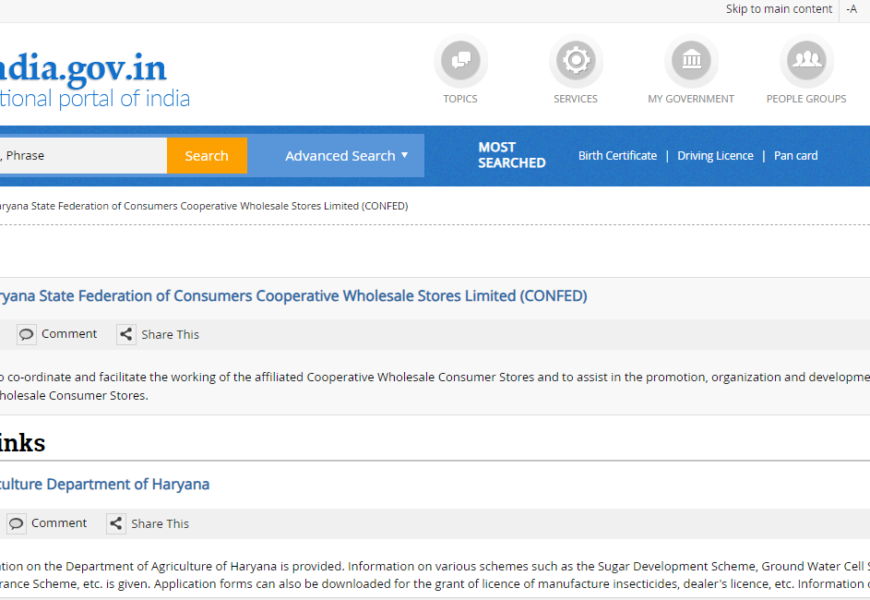Click the Services gear icon
The image size is (870, 600).
click(575, 61)
